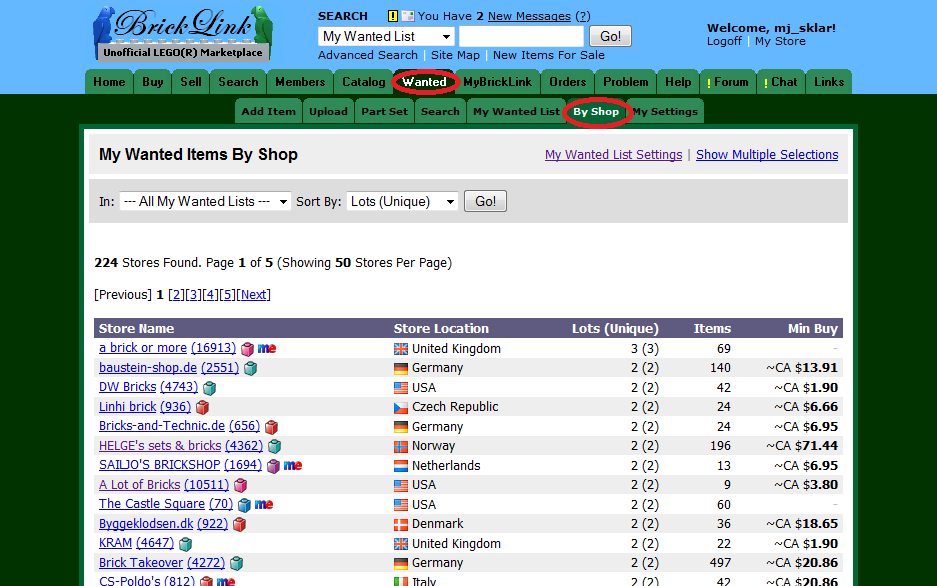
Task: Open the New Messages link
Action: pos(529,16)
